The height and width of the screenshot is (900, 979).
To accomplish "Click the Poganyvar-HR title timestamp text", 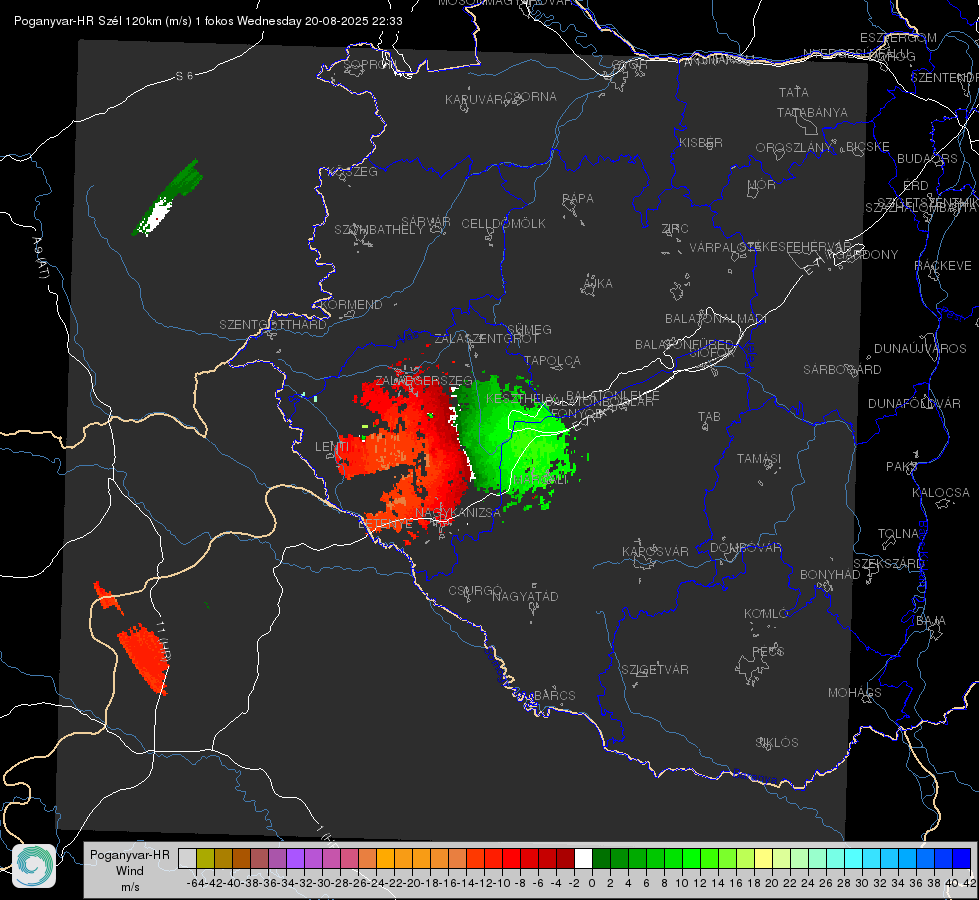I will [x=208, y=21].
